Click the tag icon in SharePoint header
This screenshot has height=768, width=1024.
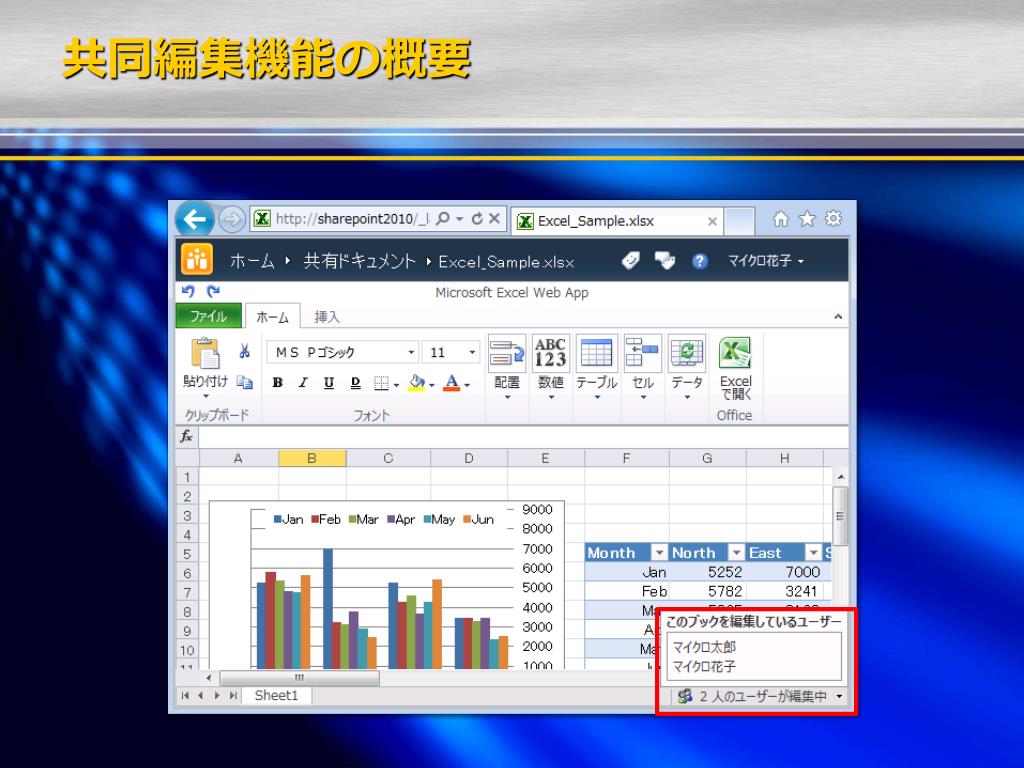click(630, 261)
